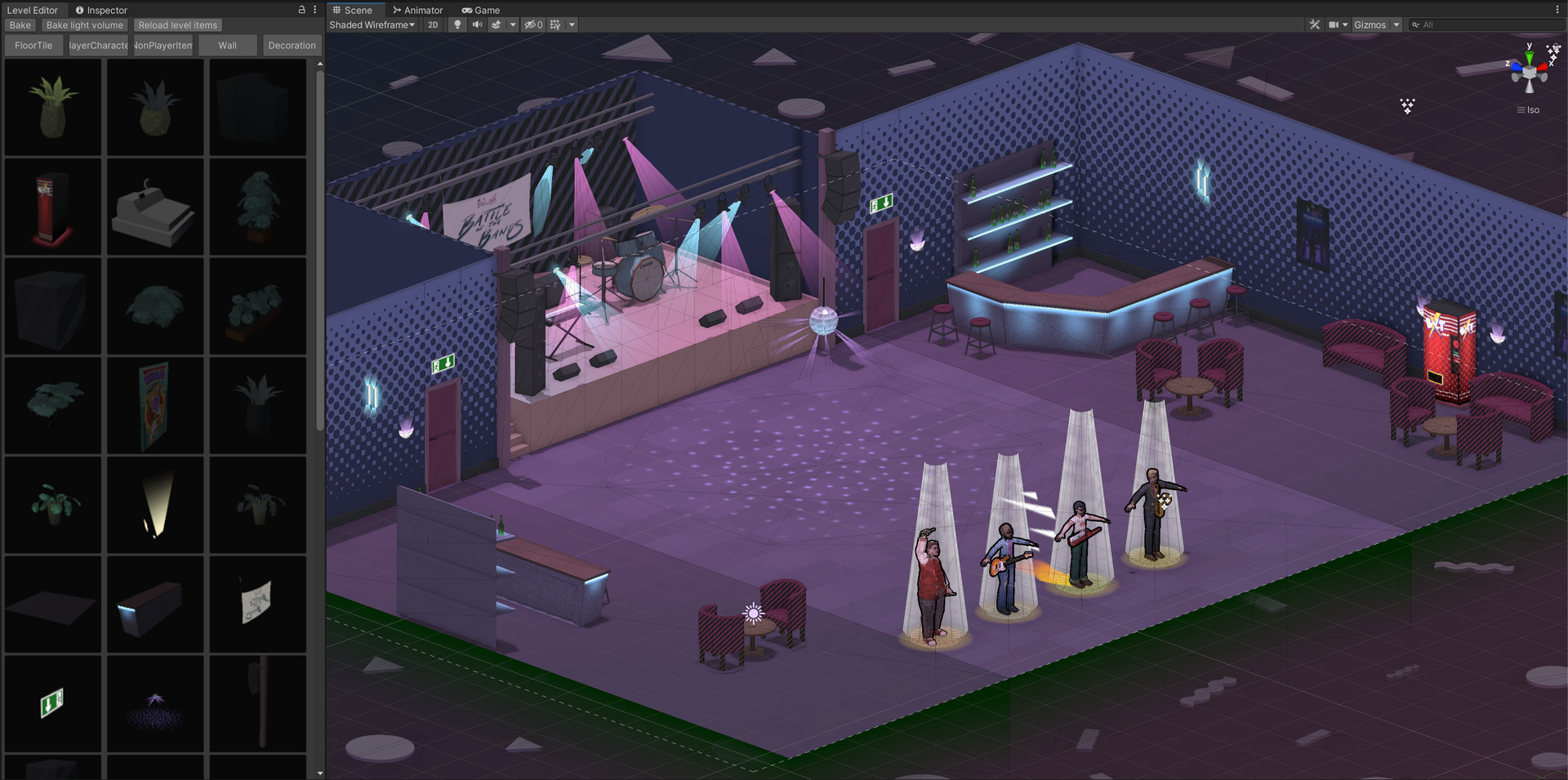The height and width of the screenshot is (780, 1568).
Task: Select the NonPlayerItem category
Action: pos(163,46)
